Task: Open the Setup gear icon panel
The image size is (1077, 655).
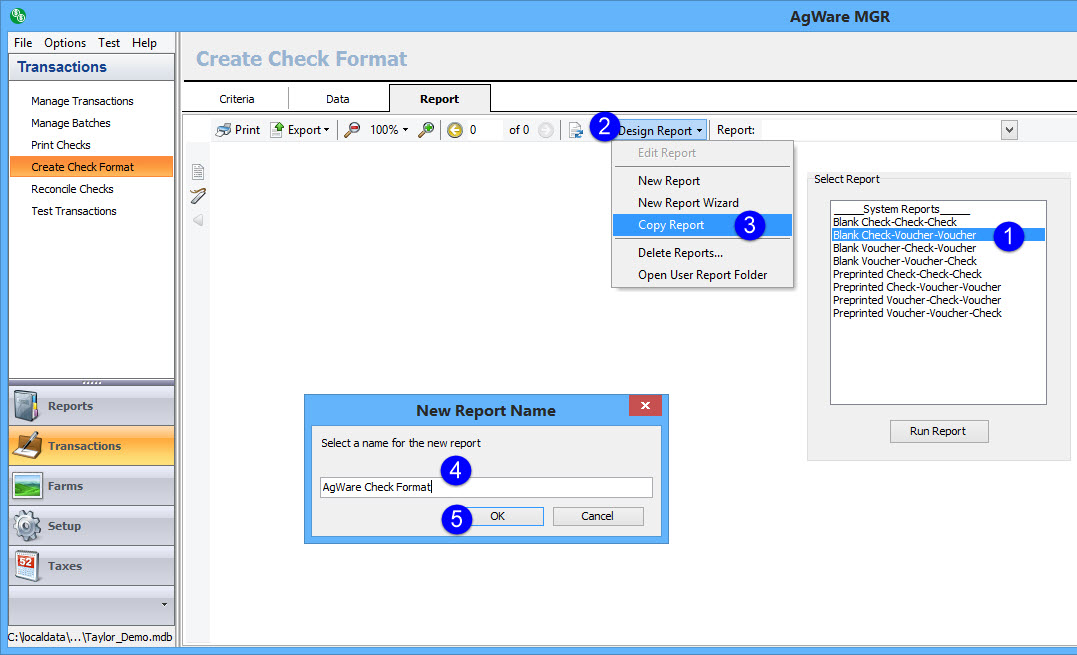Action: coord(27,526)
